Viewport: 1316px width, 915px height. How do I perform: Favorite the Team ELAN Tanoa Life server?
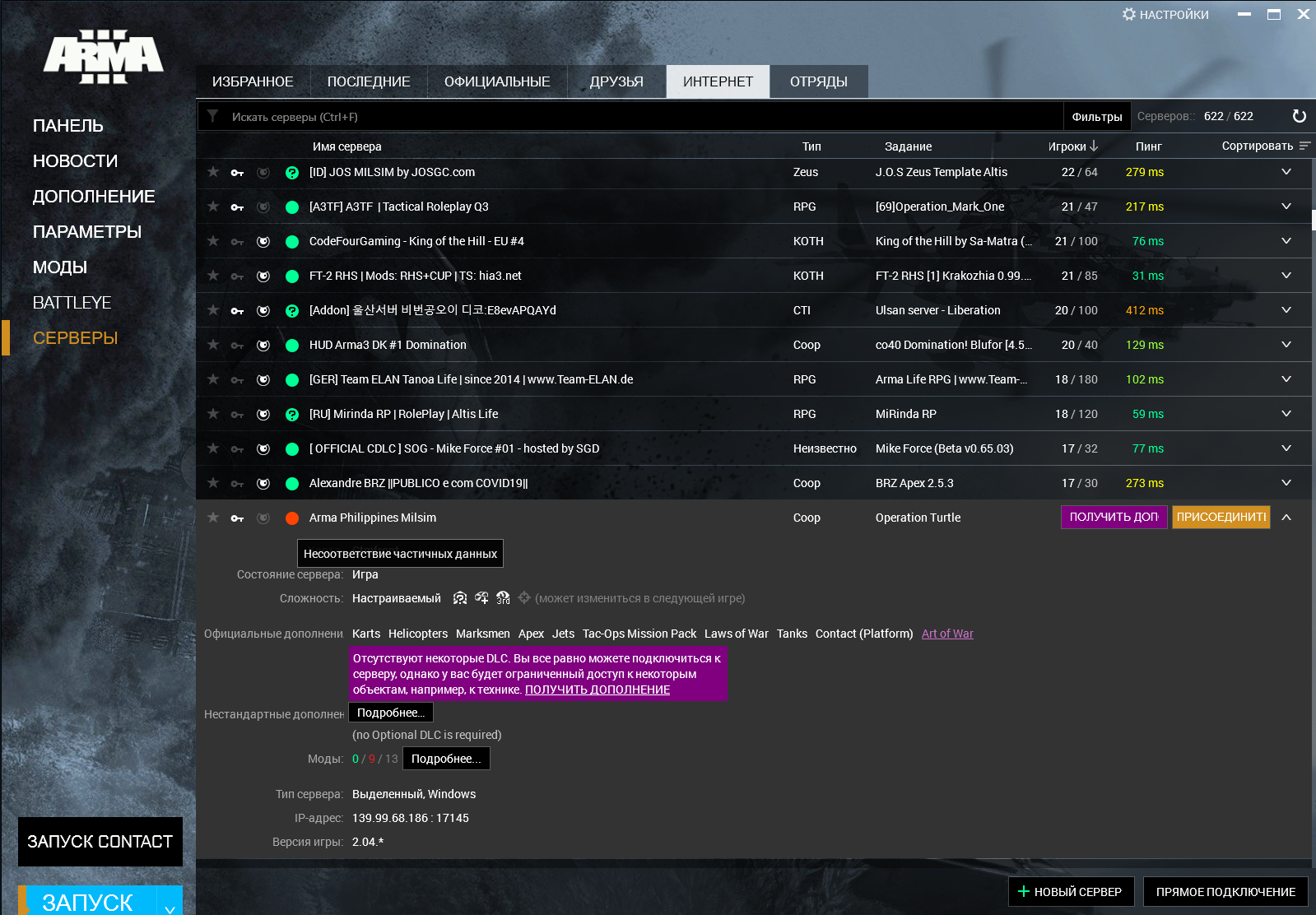pyautogui.click(x=213, y=379)
